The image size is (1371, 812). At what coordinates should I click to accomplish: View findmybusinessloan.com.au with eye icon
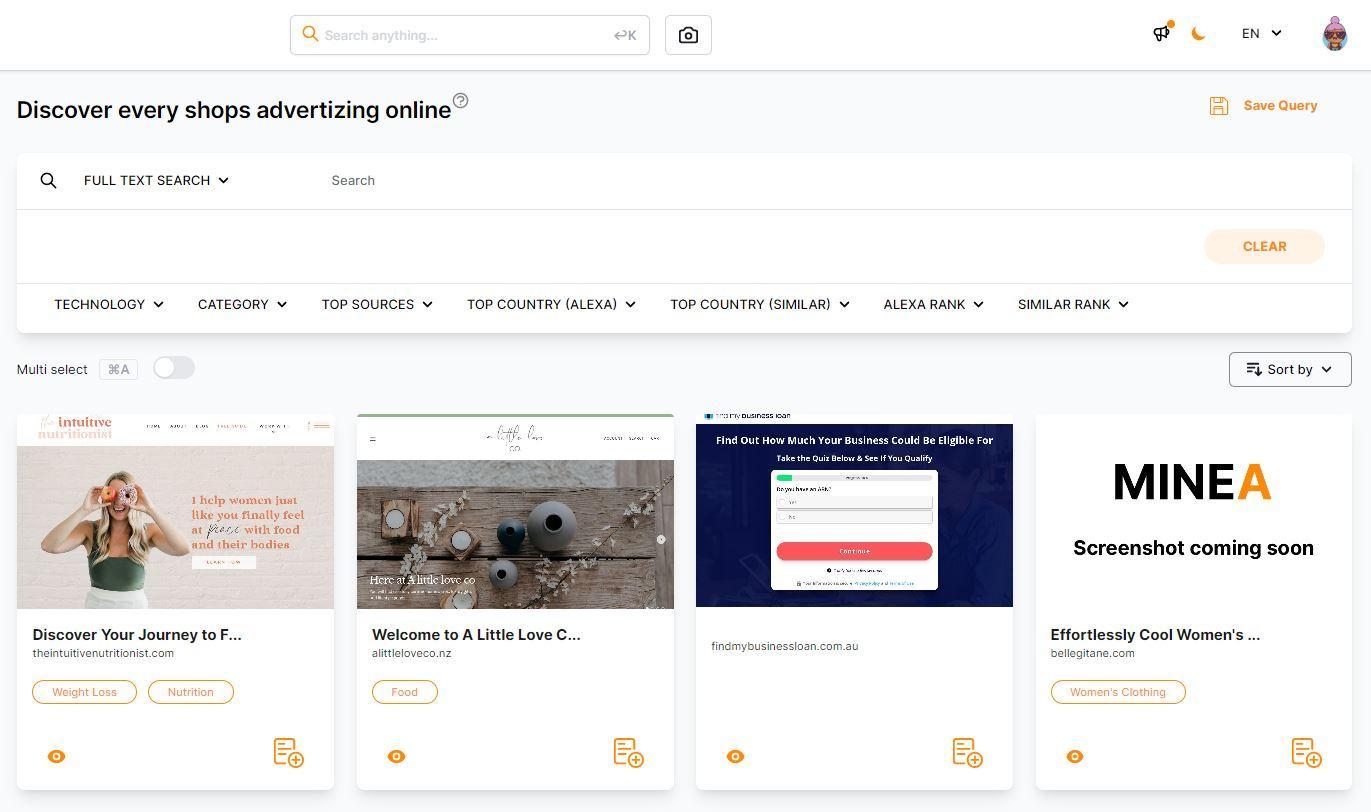click(x=735, y=756)
